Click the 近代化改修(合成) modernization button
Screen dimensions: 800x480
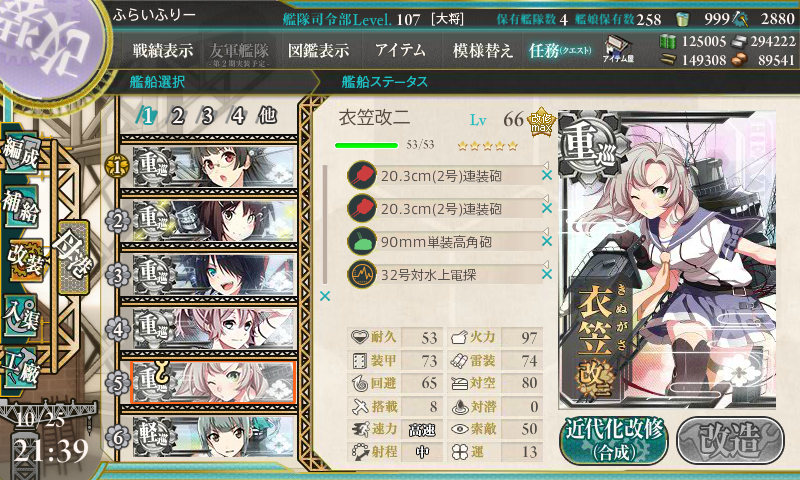coord(614,440)
